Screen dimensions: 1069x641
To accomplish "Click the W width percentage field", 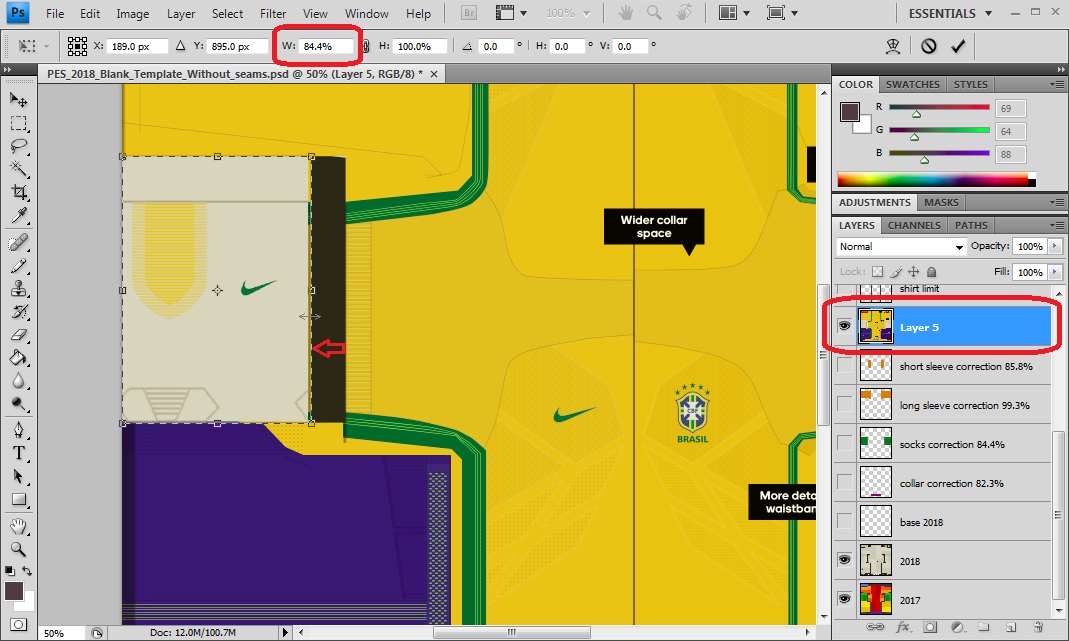I will [326, 46].
